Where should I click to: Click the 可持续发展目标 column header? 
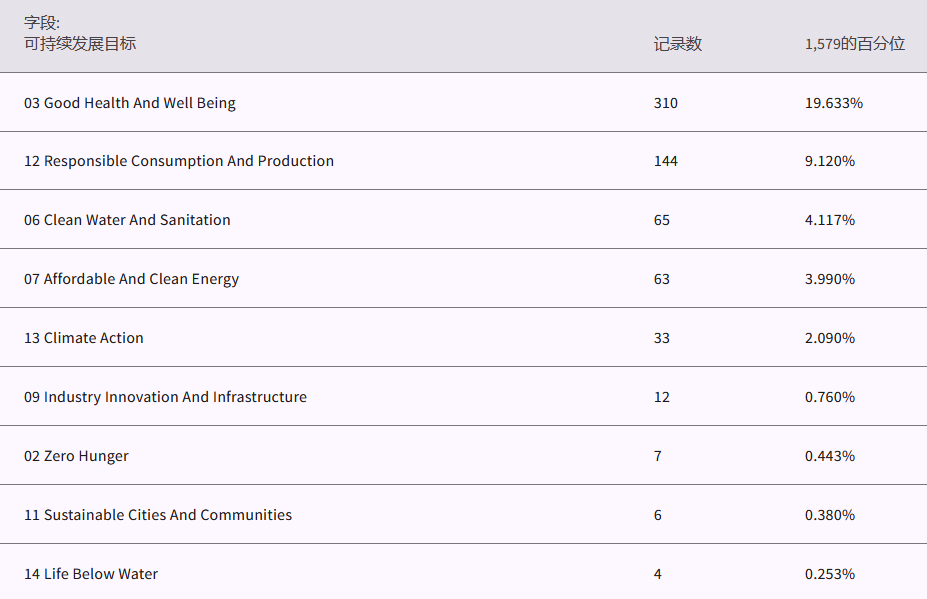80,44
